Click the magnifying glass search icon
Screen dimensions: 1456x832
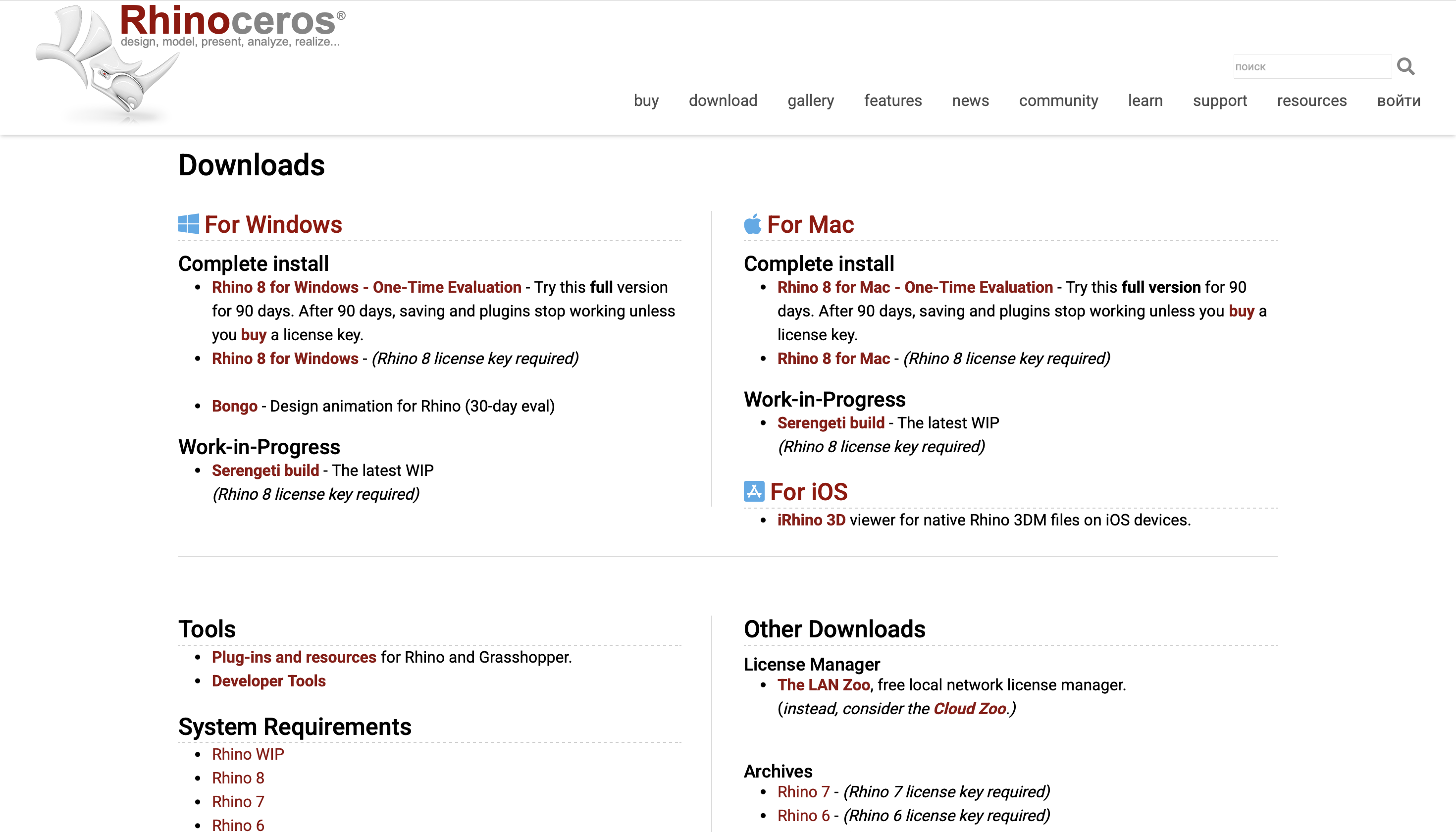coord(1405,67)
